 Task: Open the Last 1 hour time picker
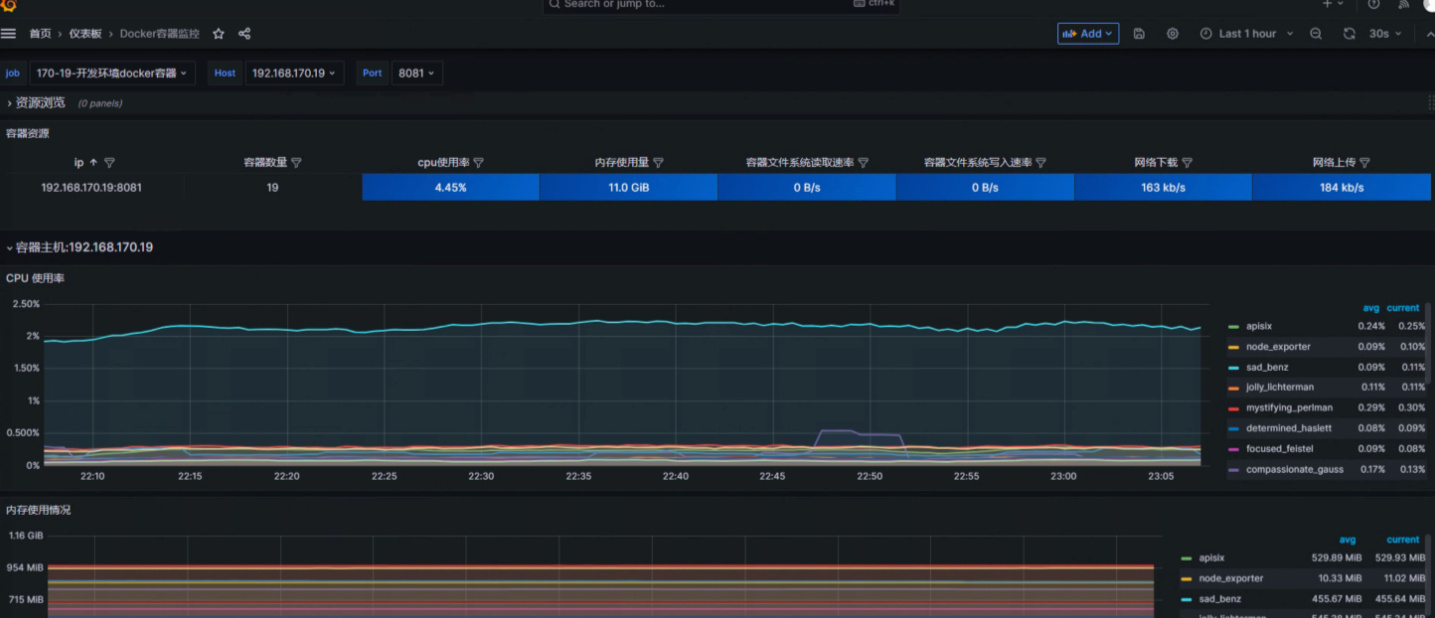1247,34
